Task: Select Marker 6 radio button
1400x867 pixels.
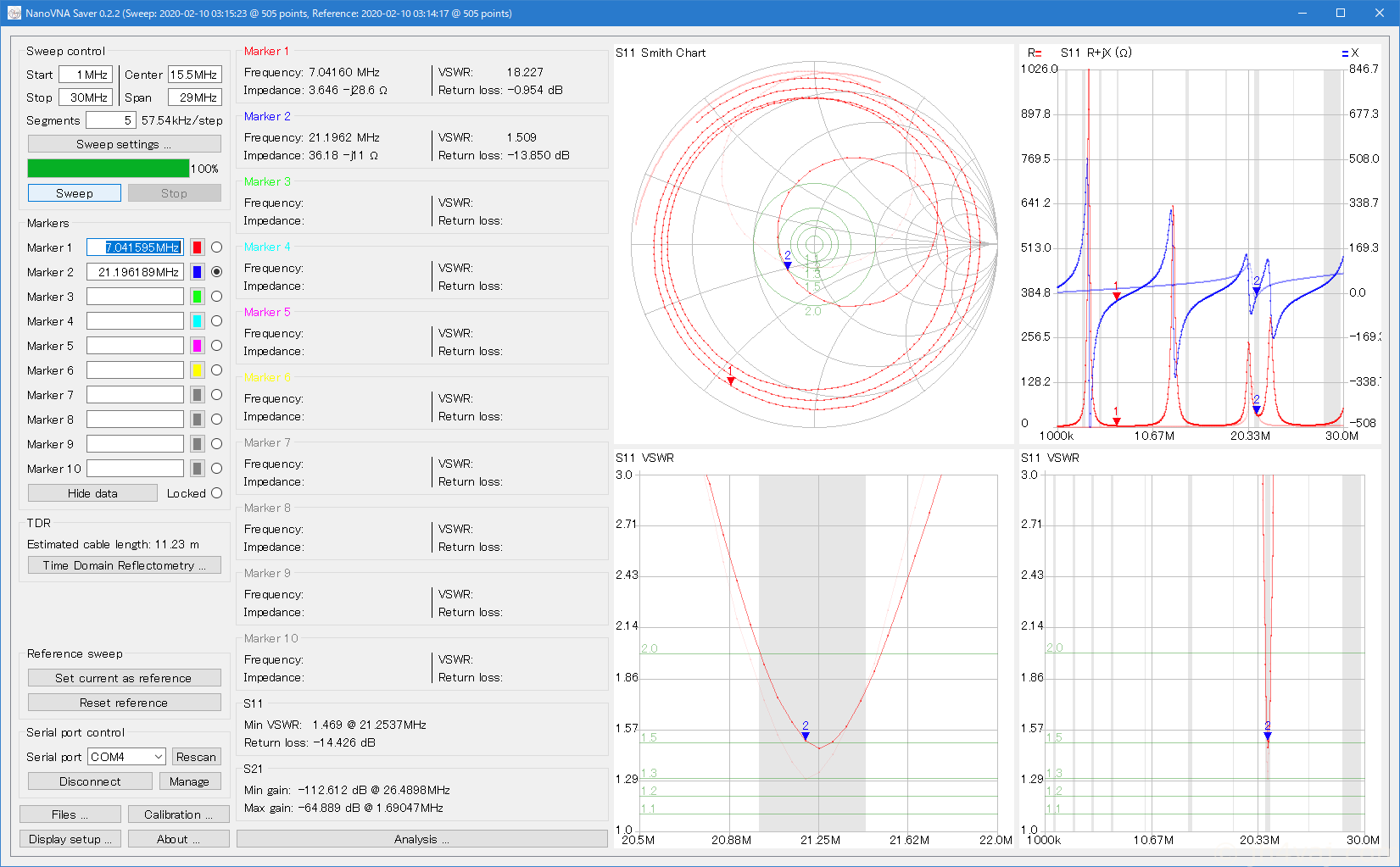Action: [216, 370]
